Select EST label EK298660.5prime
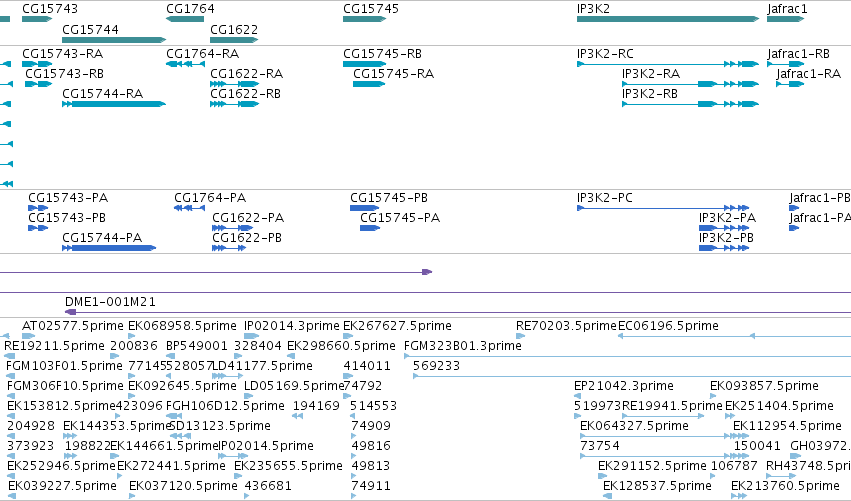 (x=341, y=346)
